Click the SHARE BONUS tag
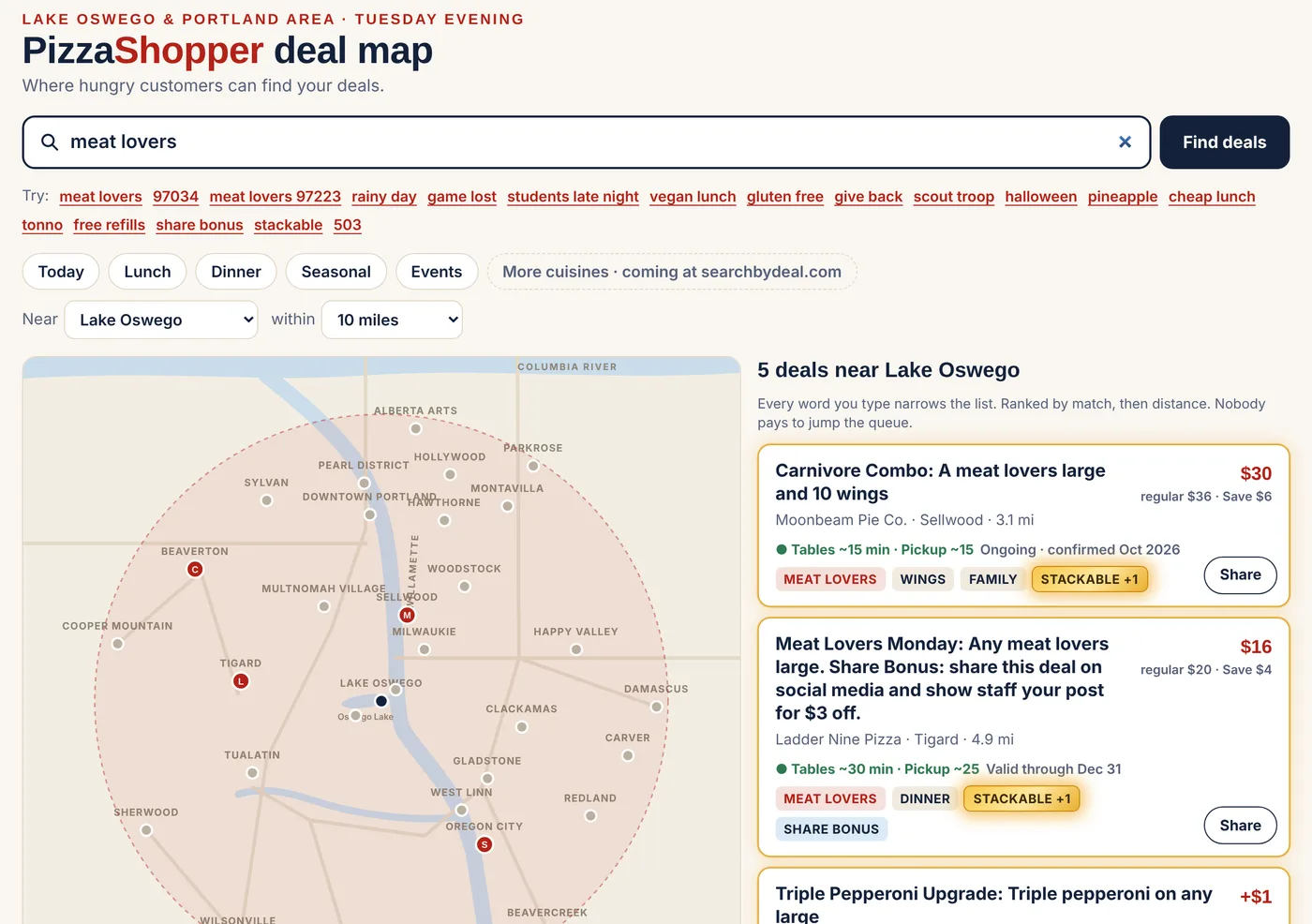The image size is (1312, 924). [x=831, y=829]
